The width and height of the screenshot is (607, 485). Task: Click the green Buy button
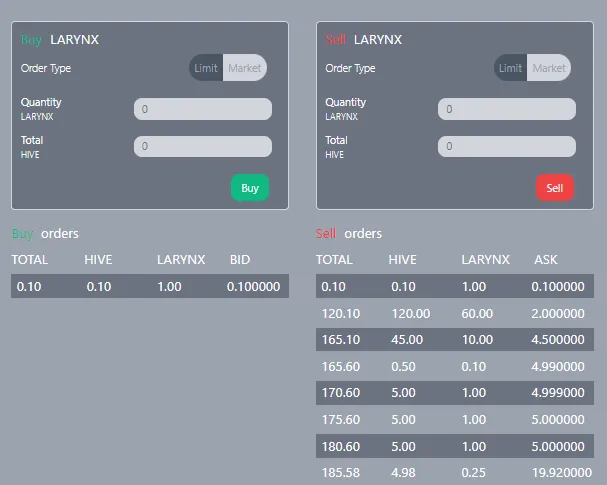250,188
